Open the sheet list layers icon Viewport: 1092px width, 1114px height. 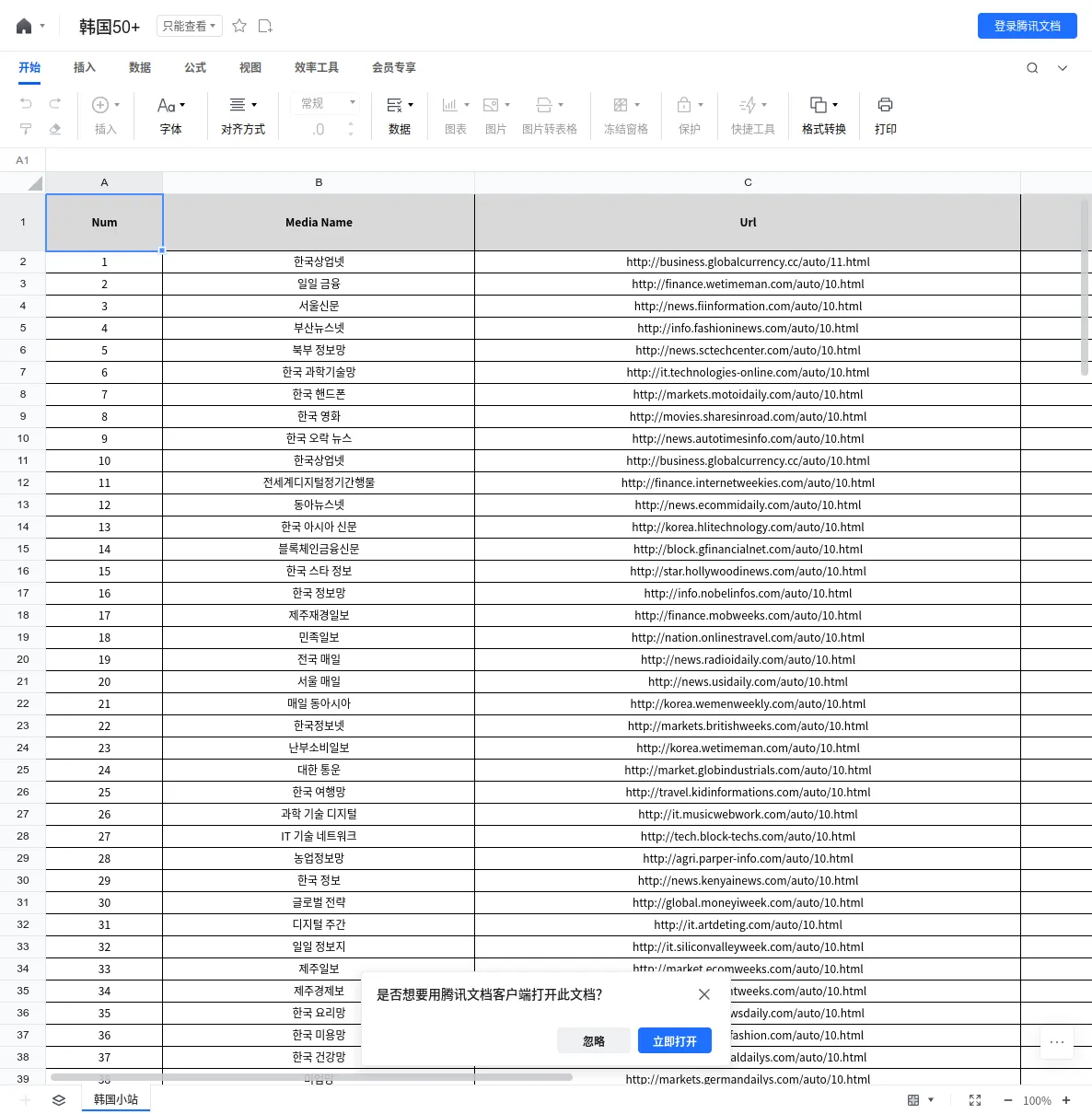[59, 1100]
